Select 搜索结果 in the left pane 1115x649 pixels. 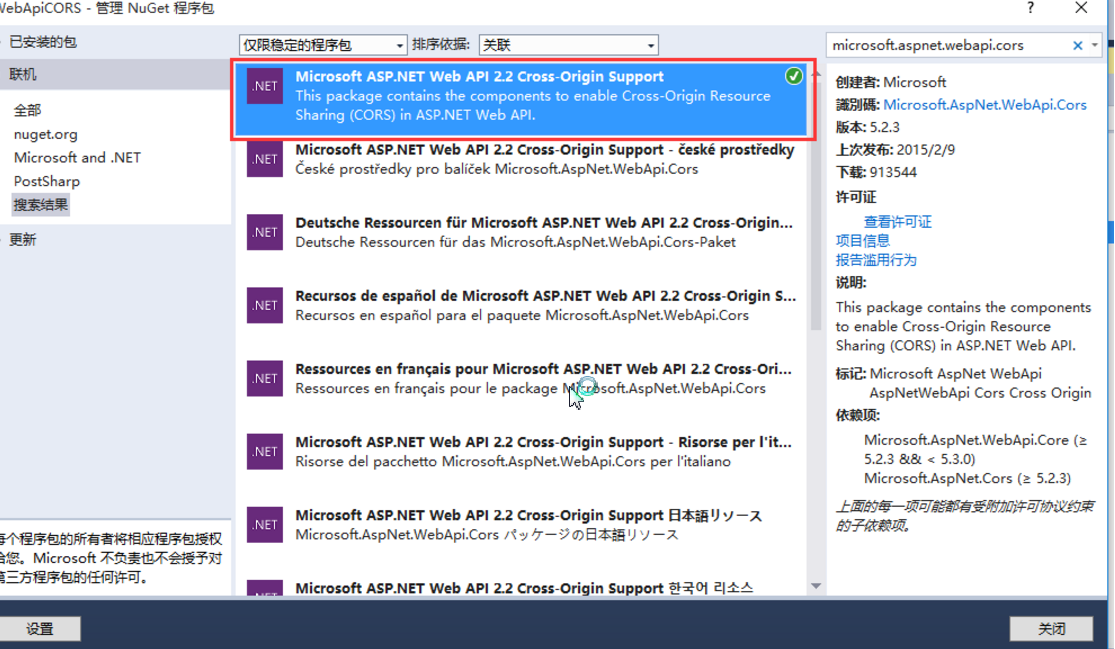point(41,205)
